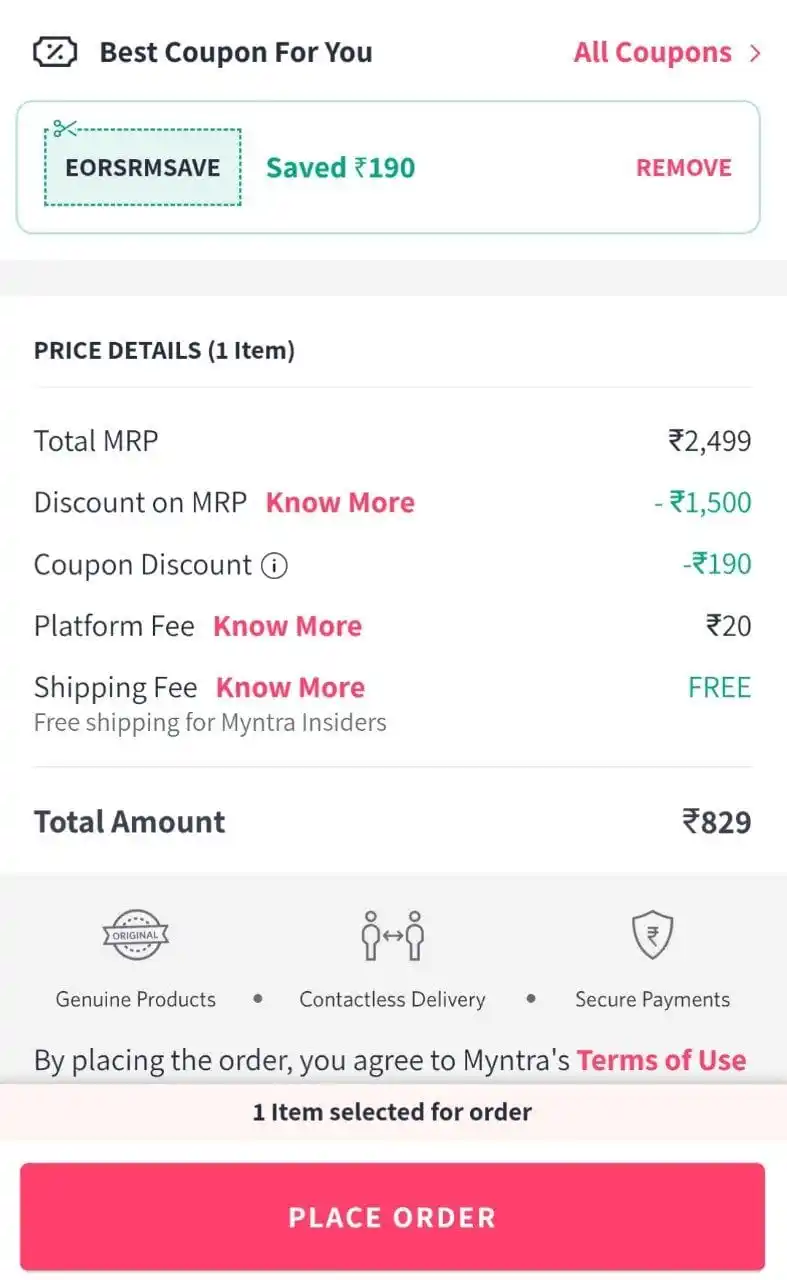Click the Saved ₹190 label
This screenshot has height=1280, width=787.
pos(340,167)
